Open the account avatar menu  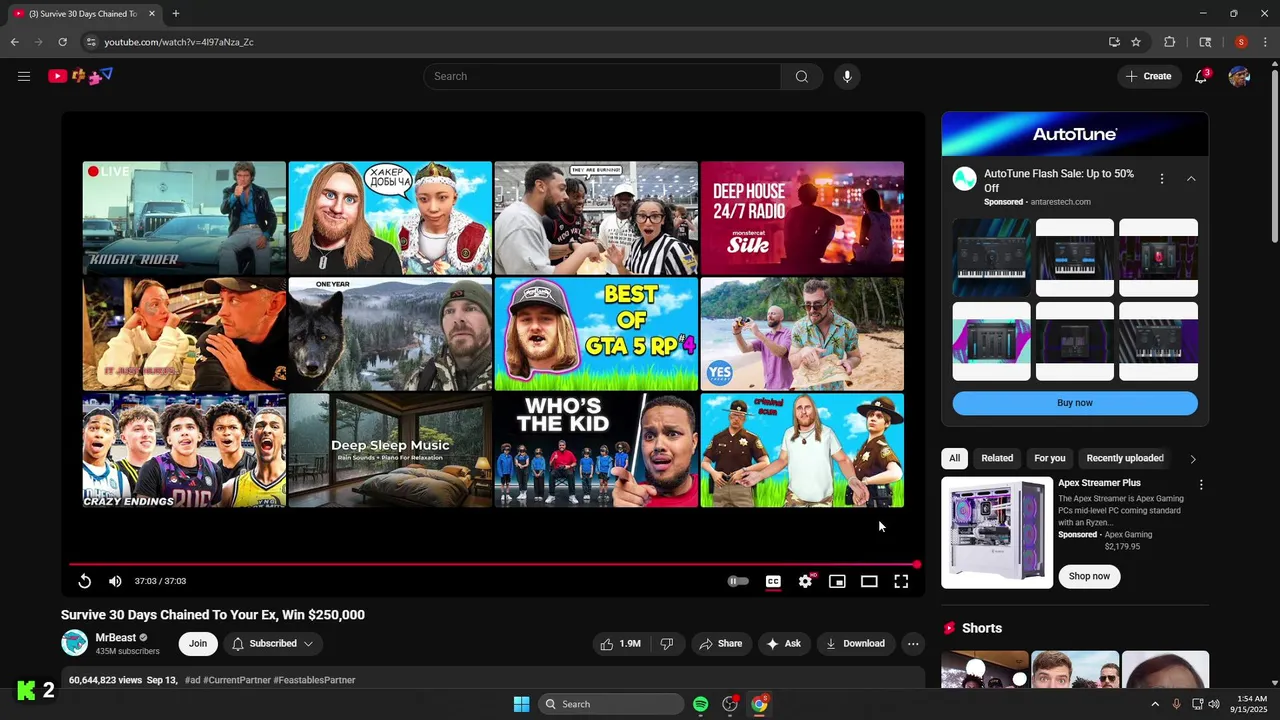pyautogui.click(x=1239, y=76)
